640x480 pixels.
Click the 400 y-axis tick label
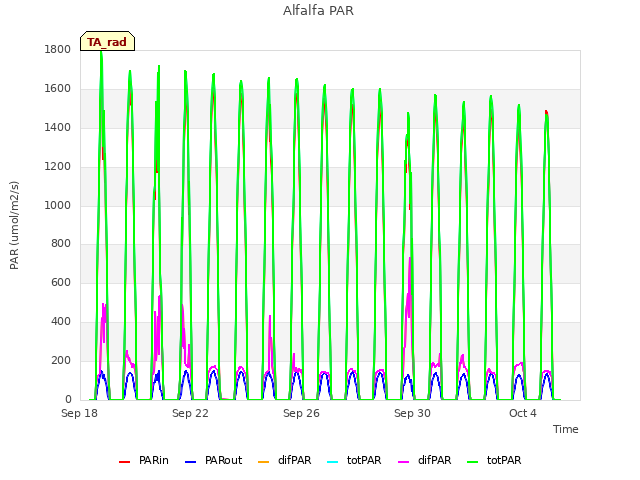(x=61, y=322)
